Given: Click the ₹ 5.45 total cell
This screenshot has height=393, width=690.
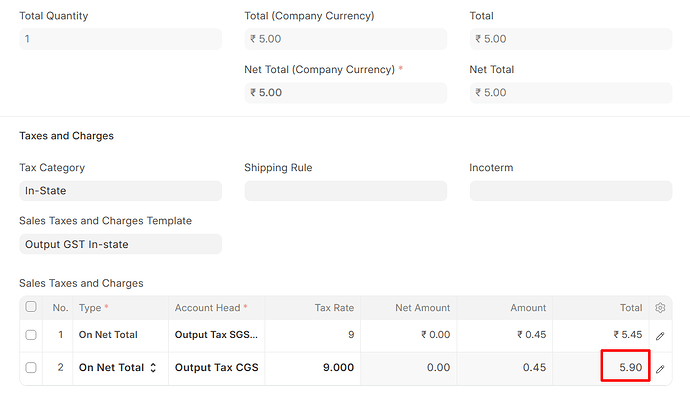Looking at the screenshot, I should 601,335.
